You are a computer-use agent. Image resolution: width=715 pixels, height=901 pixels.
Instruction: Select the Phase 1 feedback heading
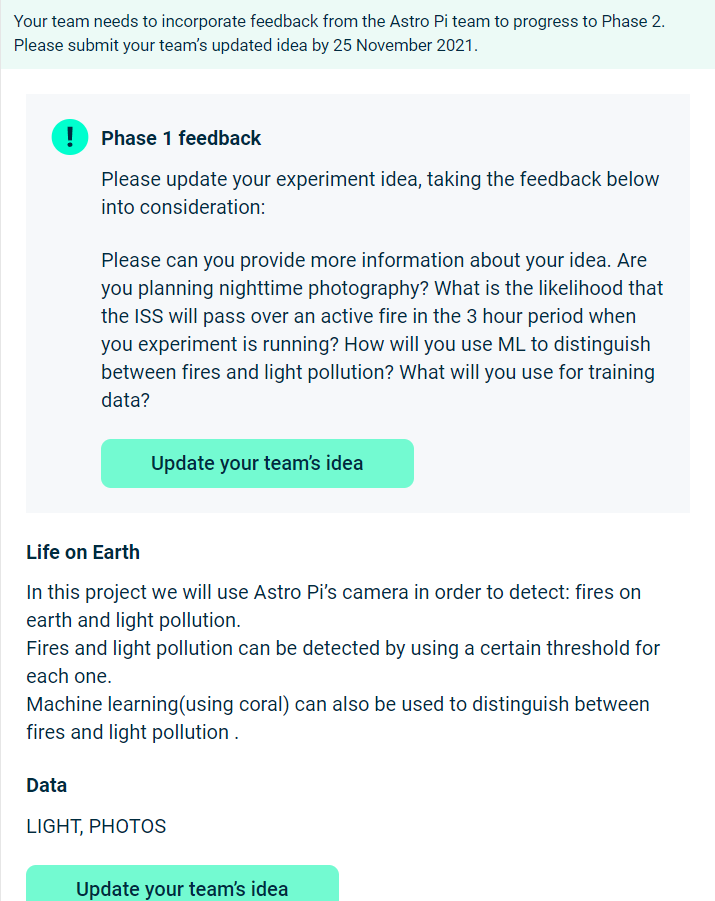(x=181, y=138)
